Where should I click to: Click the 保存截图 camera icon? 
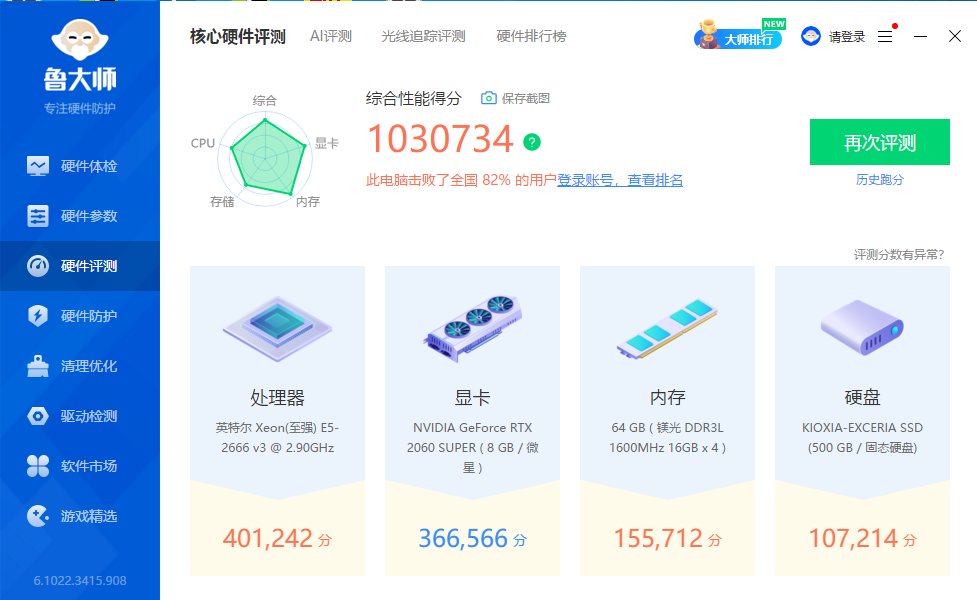point(488,98)
